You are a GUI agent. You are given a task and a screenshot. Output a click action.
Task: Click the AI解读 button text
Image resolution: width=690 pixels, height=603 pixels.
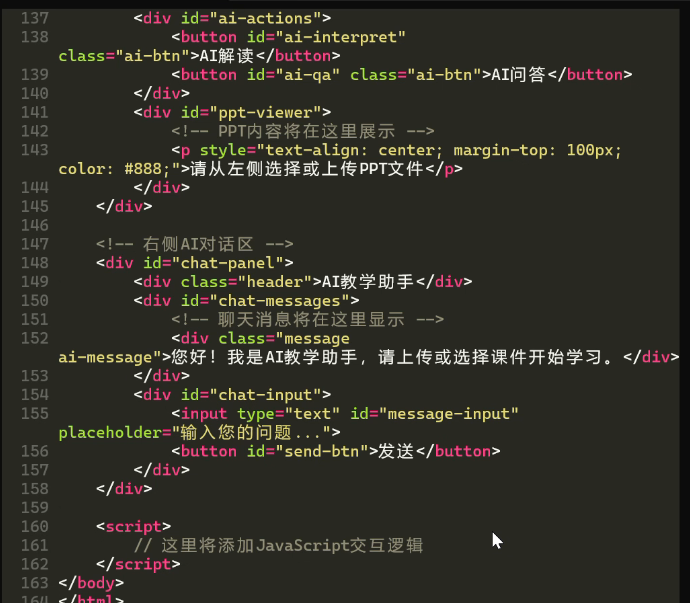tap(227, 56)
